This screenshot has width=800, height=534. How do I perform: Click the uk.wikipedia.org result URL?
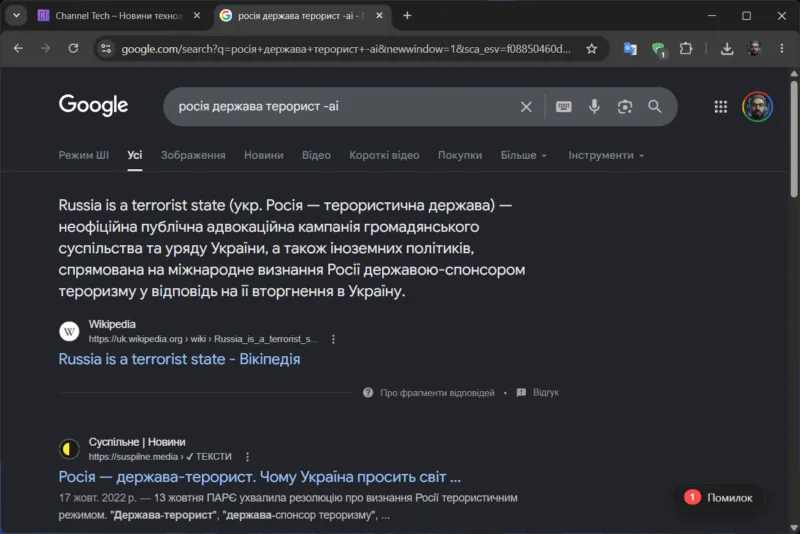(204, 339)
